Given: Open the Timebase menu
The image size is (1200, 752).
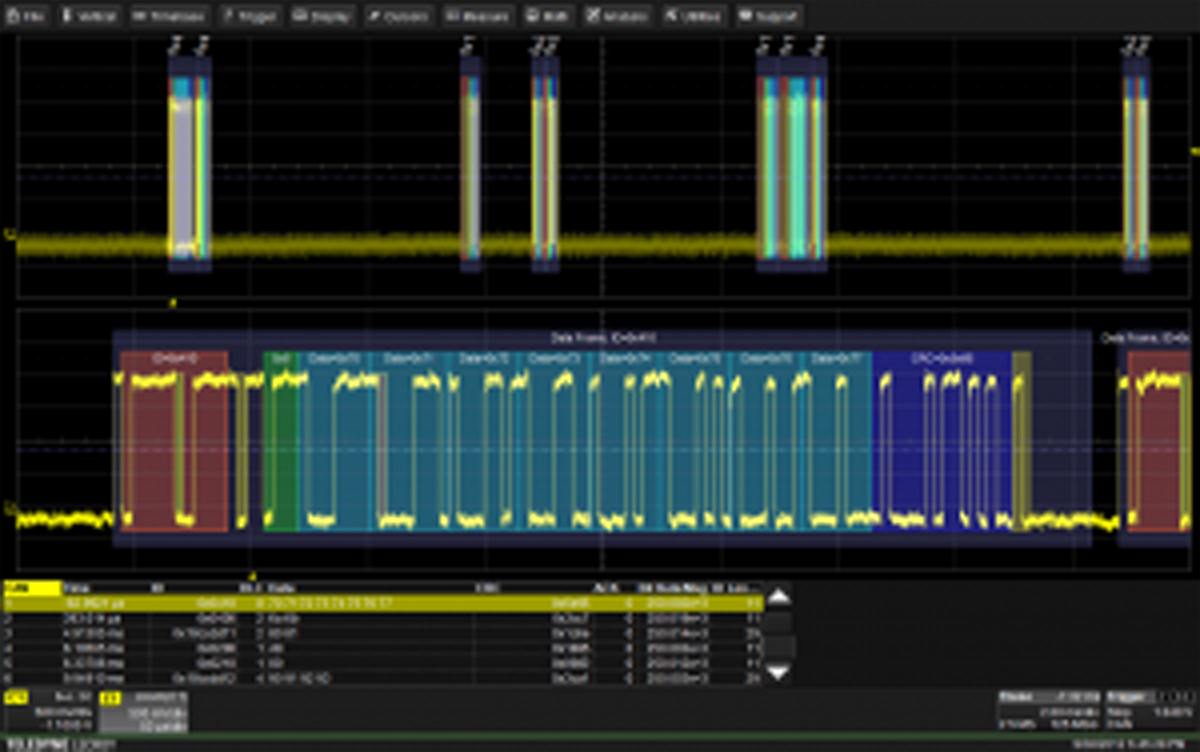Looking at the screenshot, I should (x=168, y=16).
